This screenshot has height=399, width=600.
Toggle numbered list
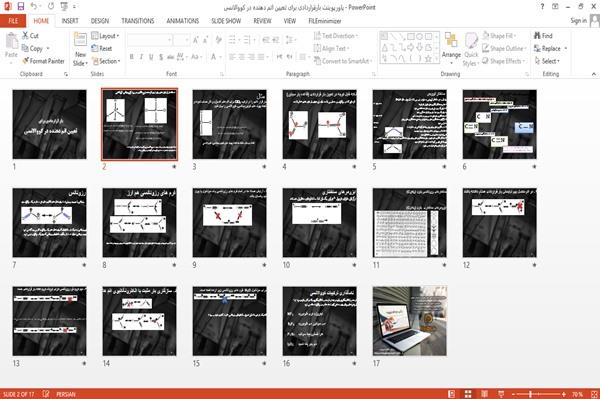click(x=248, y=39)
